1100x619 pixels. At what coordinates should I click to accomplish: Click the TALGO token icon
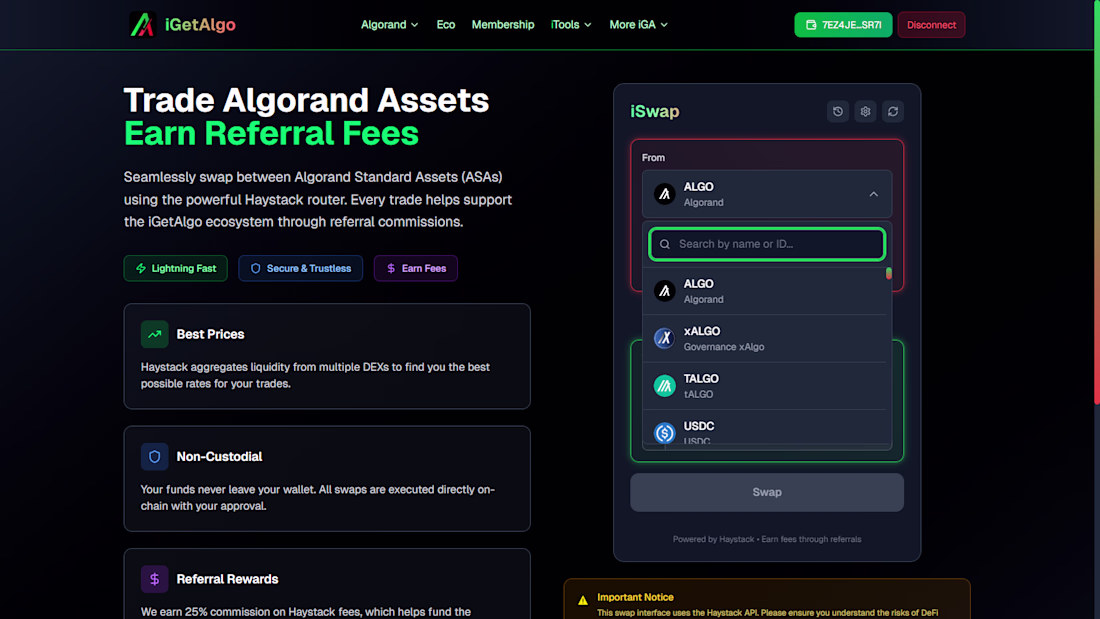(x=664, y=385)
